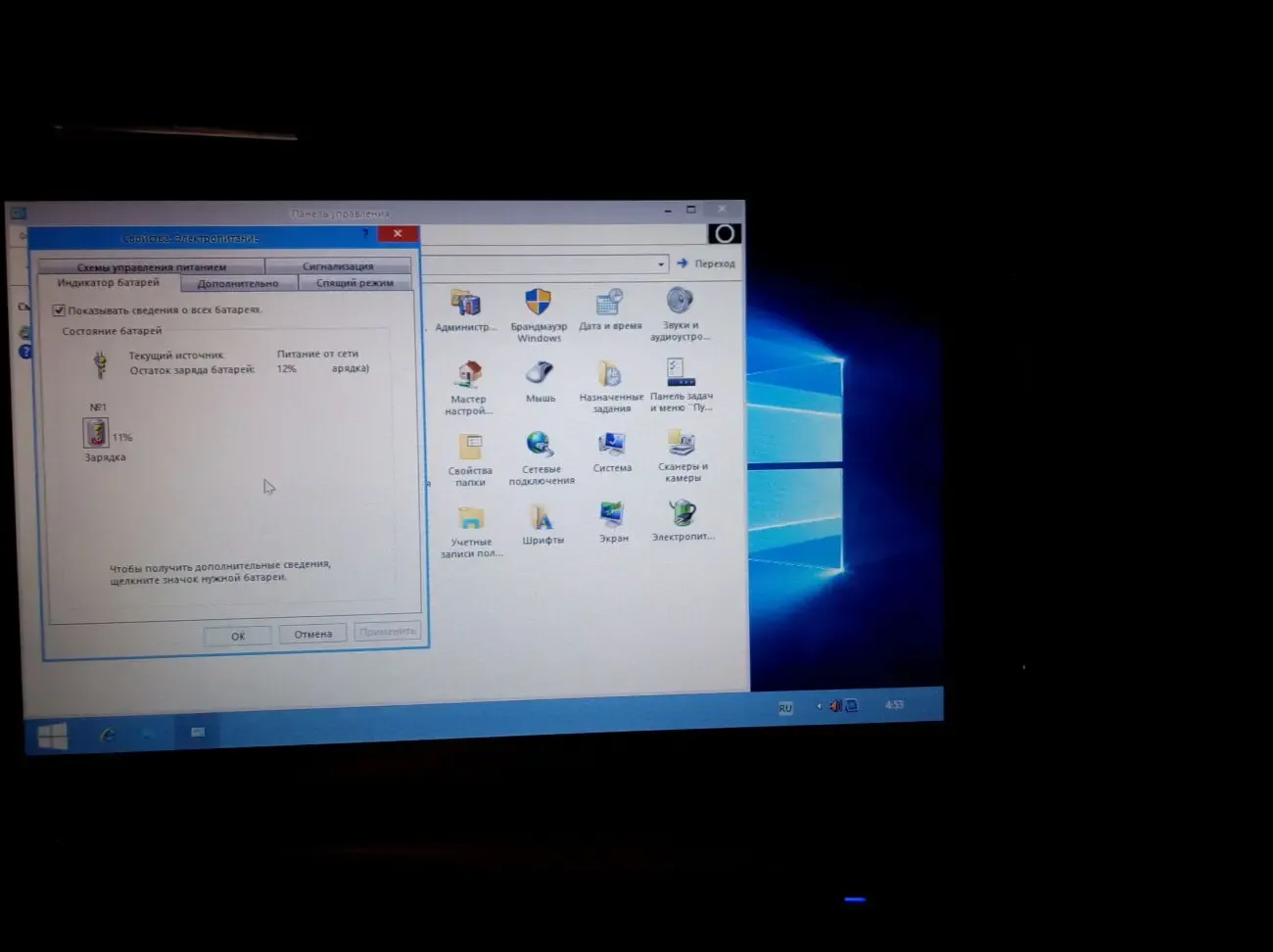Switch to the Сигнализация tab
The width and height of the screenshot is (1273, 952).
(x=337, y=265)
